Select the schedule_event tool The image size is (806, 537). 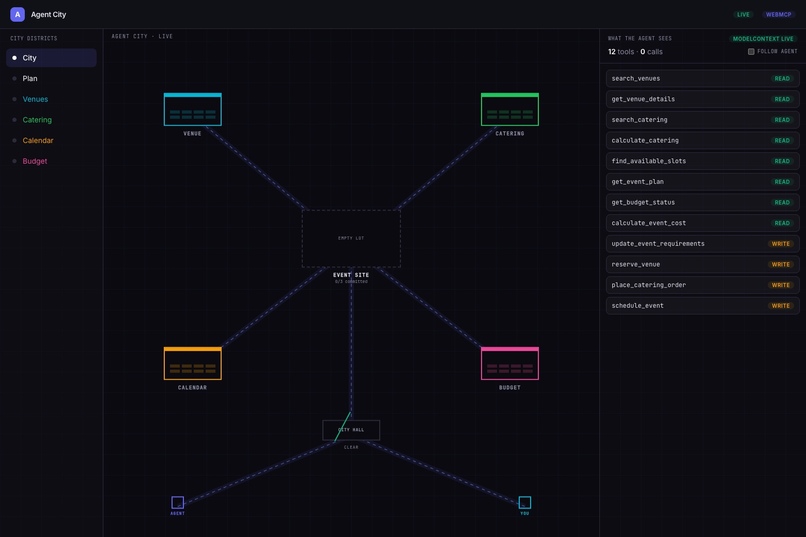(x=703, y=305)
